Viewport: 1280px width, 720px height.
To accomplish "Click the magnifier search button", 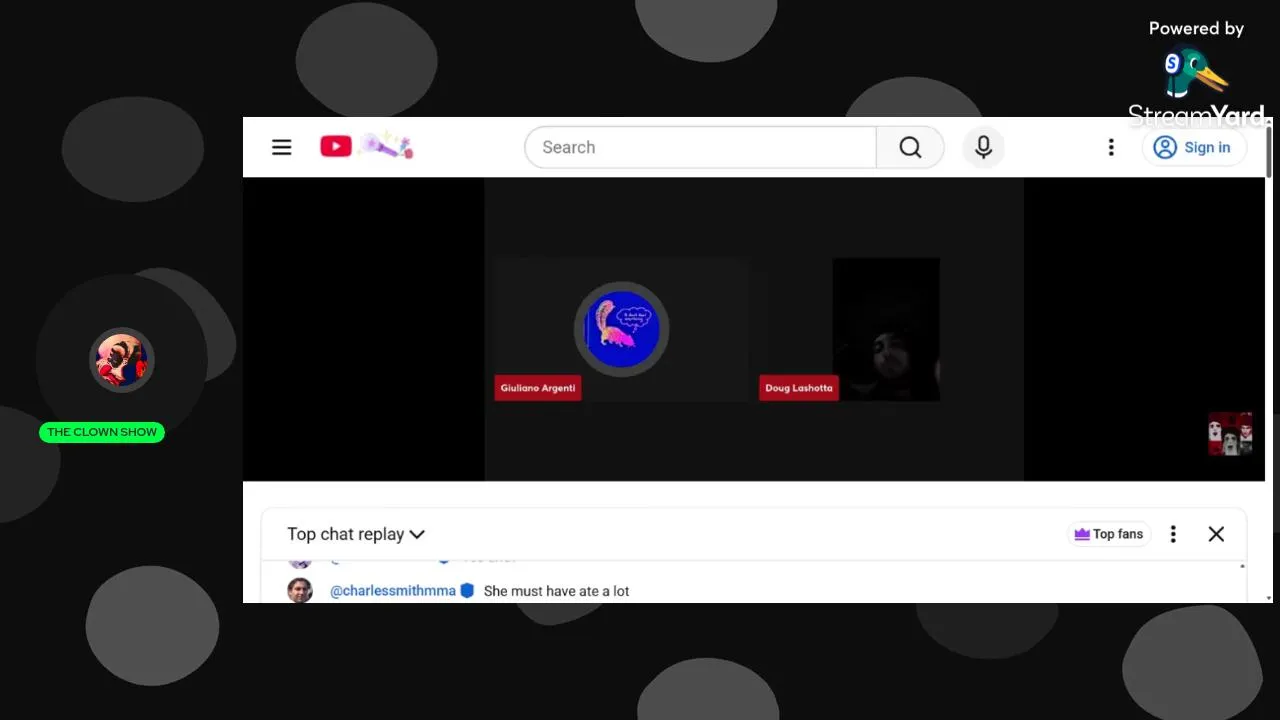I will (x=910, y=147).
